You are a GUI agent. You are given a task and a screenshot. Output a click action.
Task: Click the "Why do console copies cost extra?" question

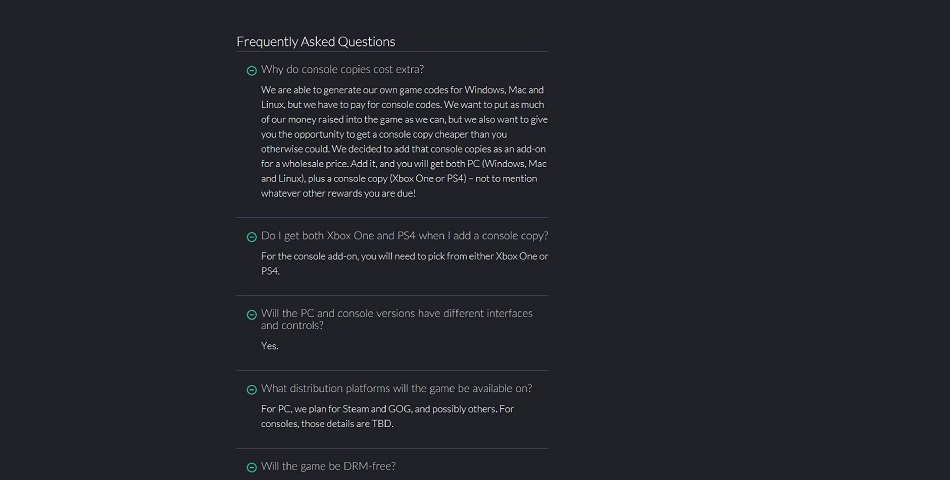(x=342, y=70)
